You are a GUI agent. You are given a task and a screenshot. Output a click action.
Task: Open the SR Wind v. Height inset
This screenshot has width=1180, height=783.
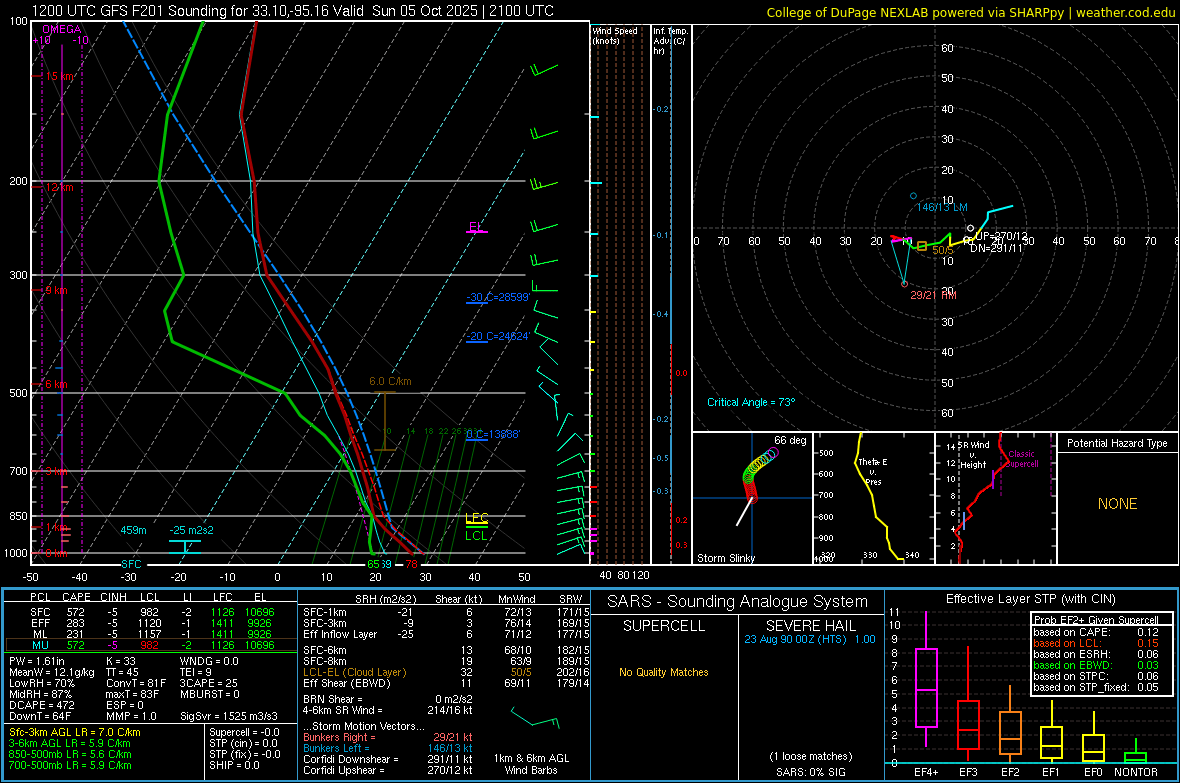[x=996, y=498]
